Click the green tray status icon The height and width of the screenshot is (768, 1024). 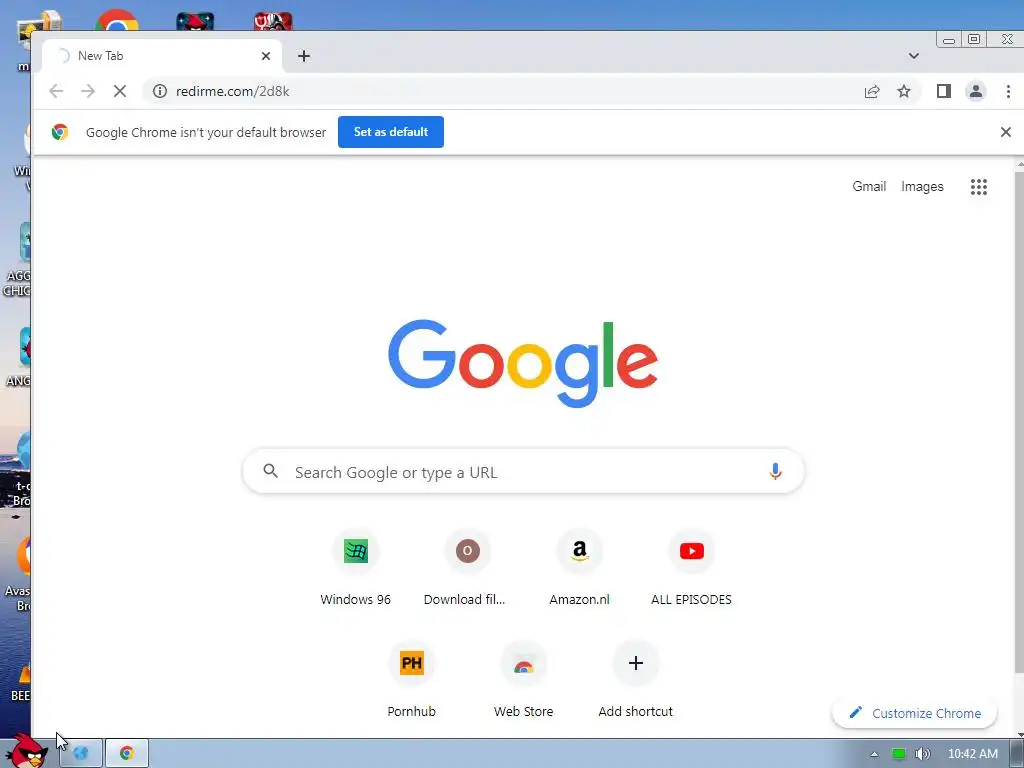899,754
